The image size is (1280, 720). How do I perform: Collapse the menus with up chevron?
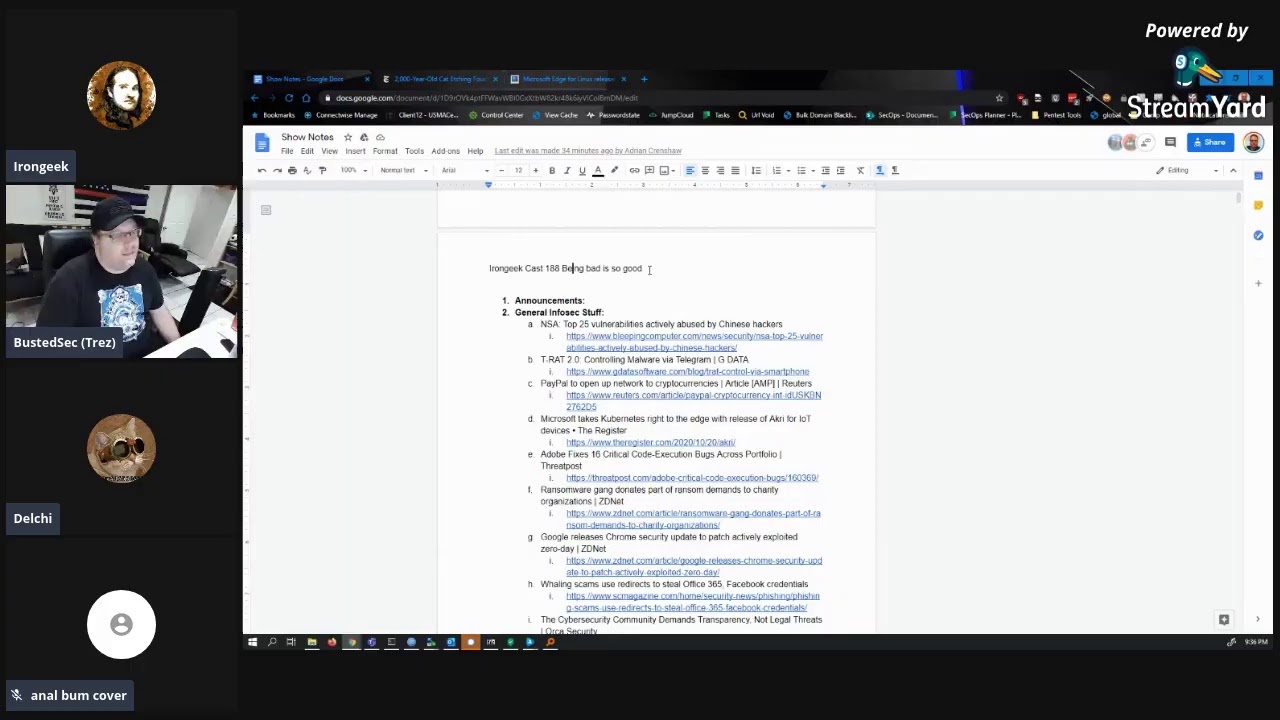(1233, 170)
